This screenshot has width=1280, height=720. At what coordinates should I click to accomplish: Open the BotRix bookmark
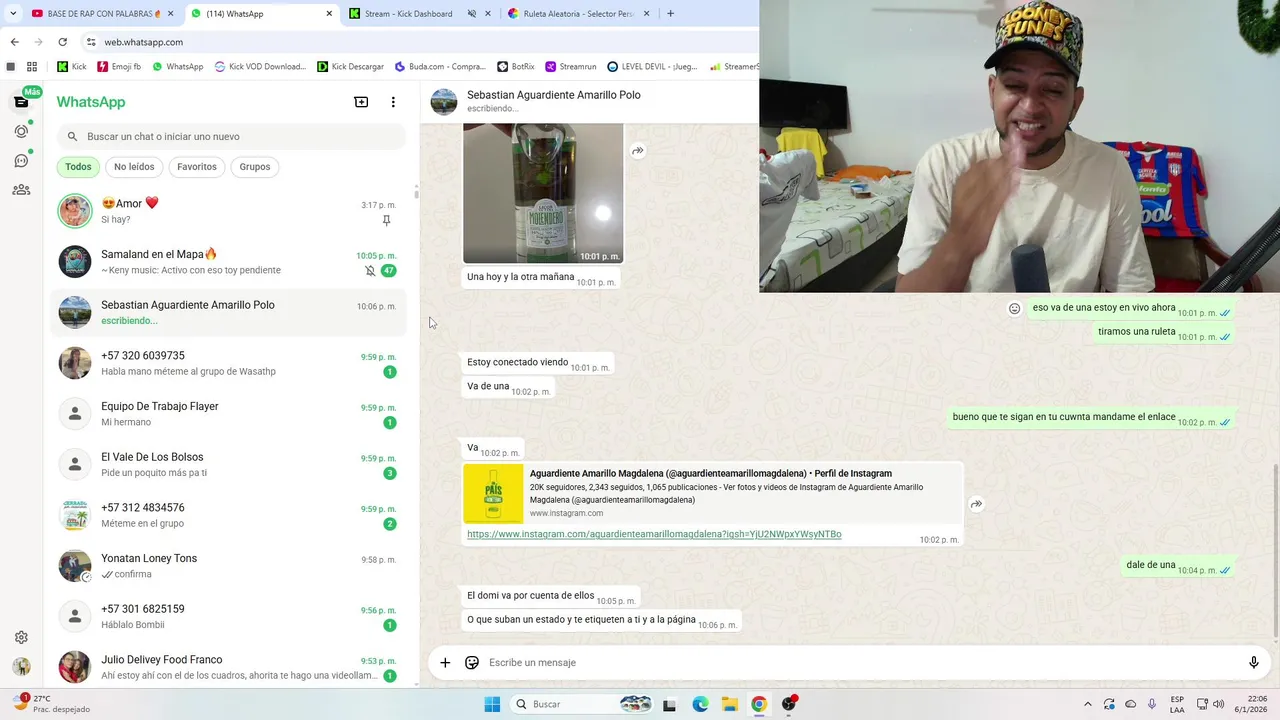click(516, 67)
